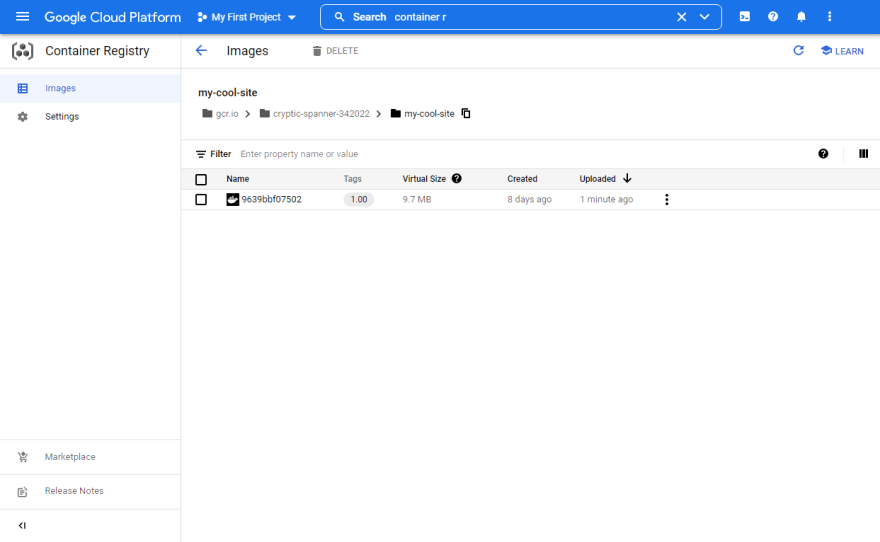This screenshot has height=542, width=880.
Task: Navigate to gcr.io breadcrumb folder
Action: (220, 114)
